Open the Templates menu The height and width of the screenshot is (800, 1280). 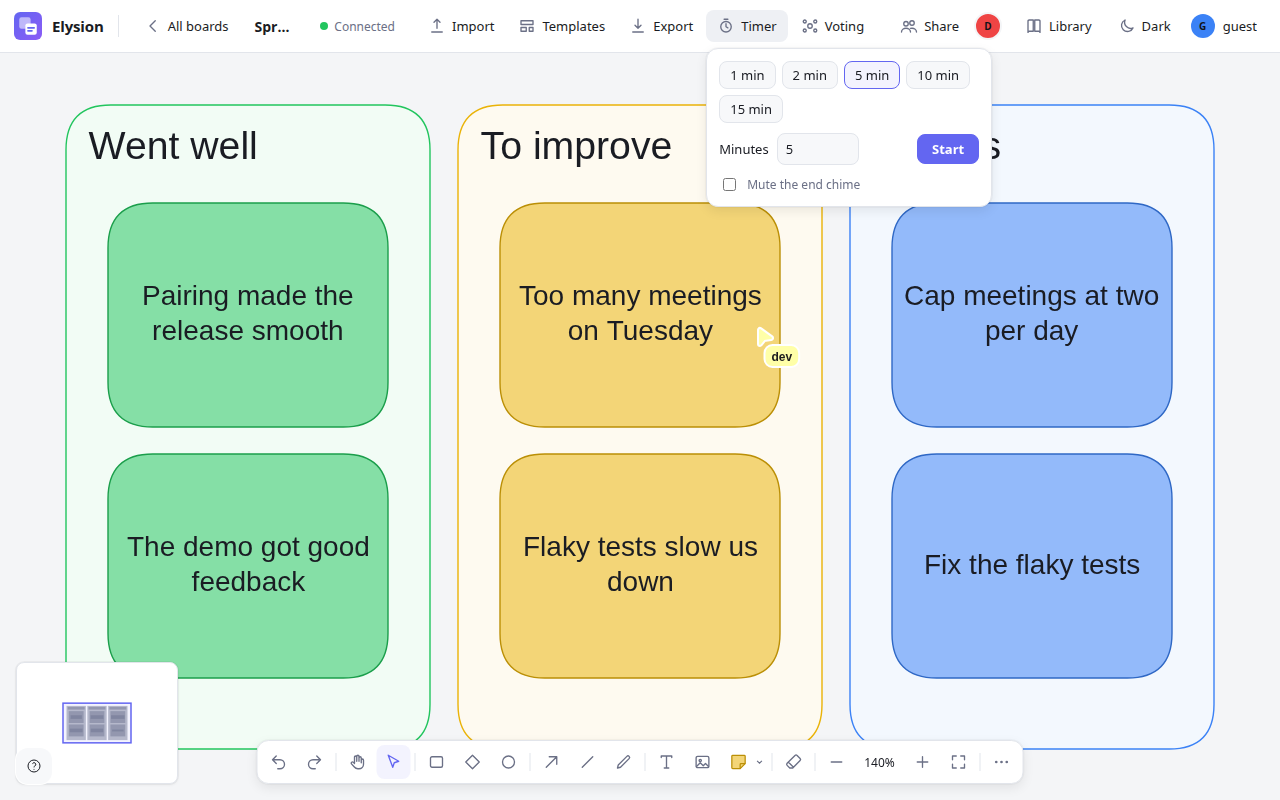pyautogui.click(x=562, y=26)
